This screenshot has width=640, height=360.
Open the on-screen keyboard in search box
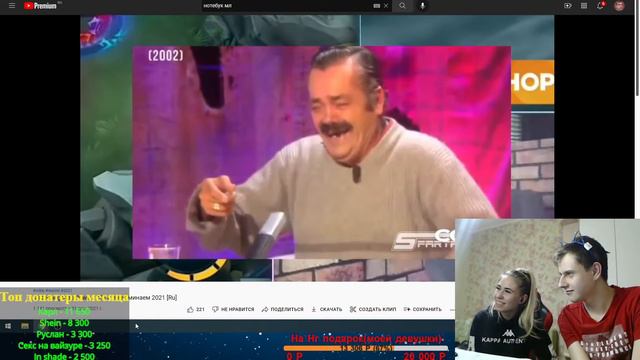[376, 6]
